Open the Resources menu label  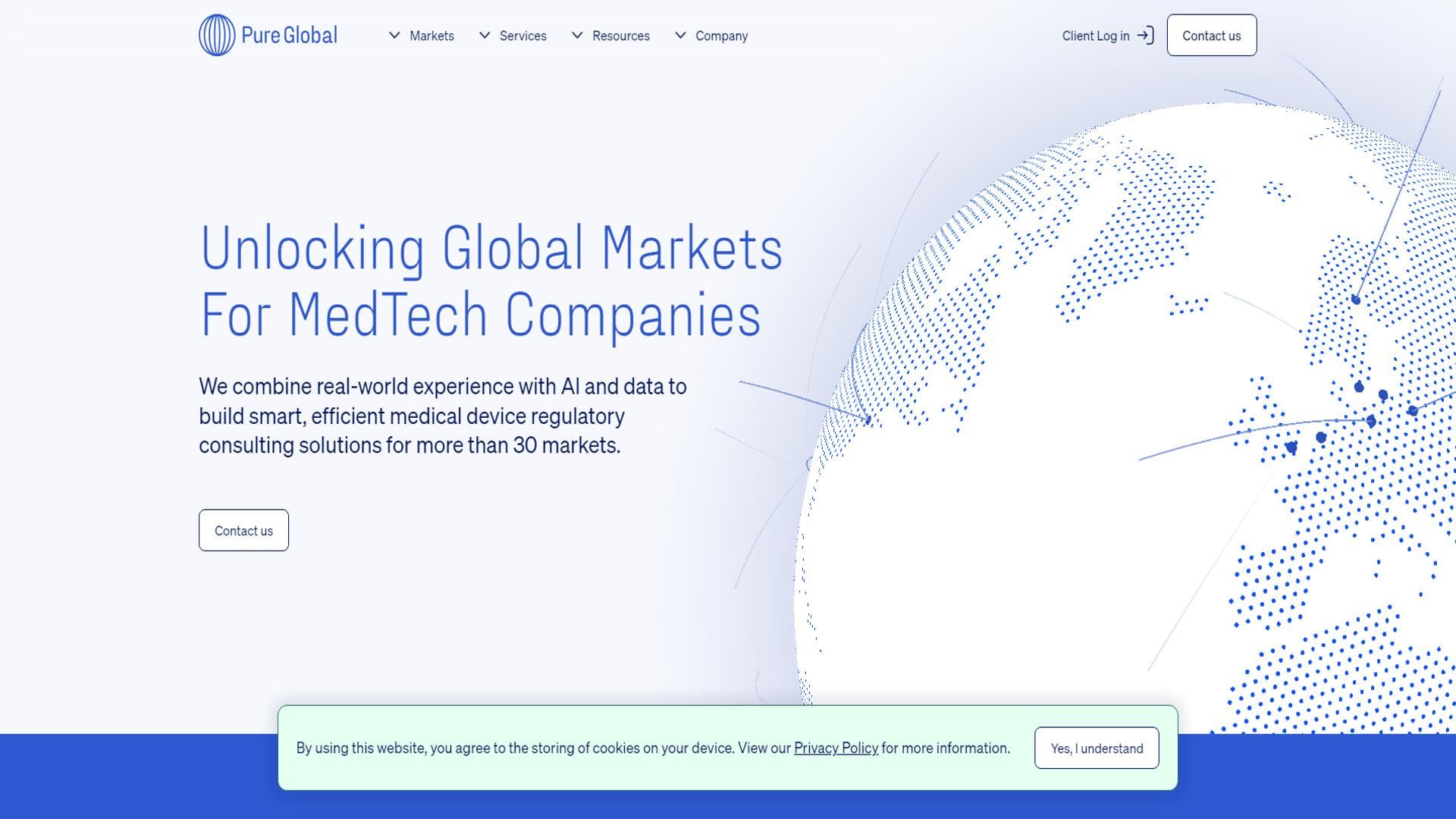[x=620, y=36]
